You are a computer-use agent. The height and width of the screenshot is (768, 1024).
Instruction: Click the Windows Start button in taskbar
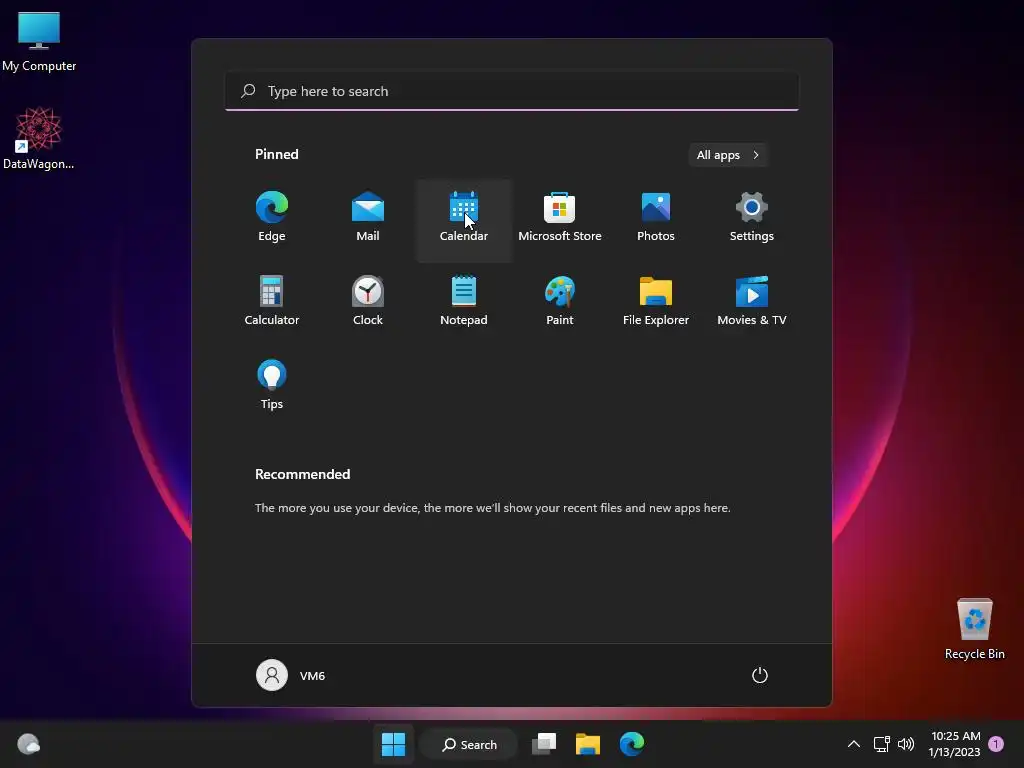point(393,744)
